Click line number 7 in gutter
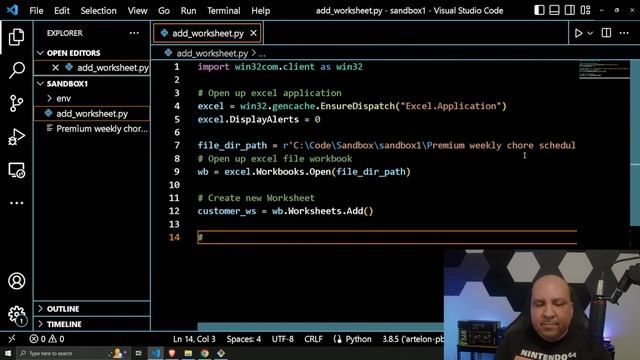This screenshot has height=360, width=640. point(177,145)
